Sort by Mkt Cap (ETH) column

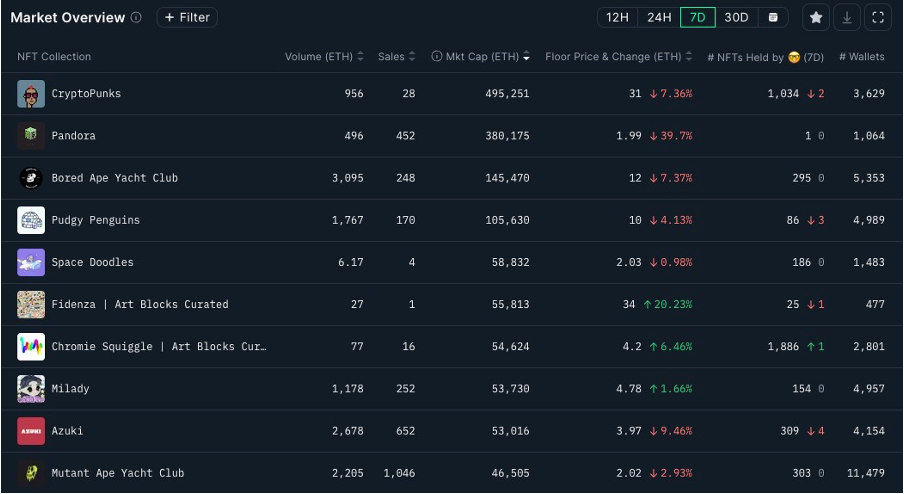[481, 57]
